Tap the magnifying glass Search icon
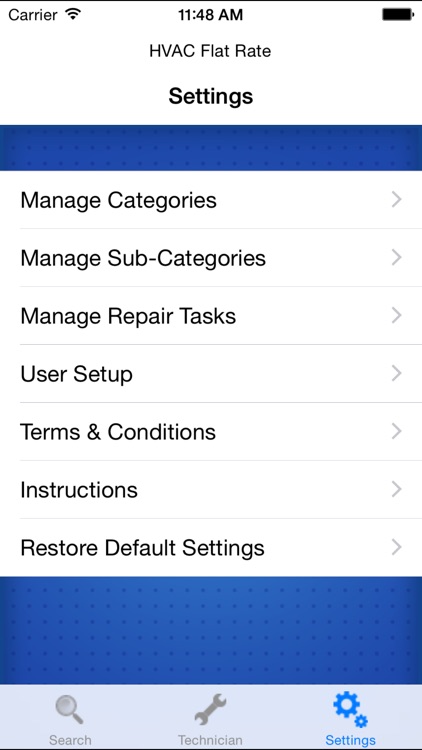This screenshot has height=750, width=422. [x=70, y=710]
